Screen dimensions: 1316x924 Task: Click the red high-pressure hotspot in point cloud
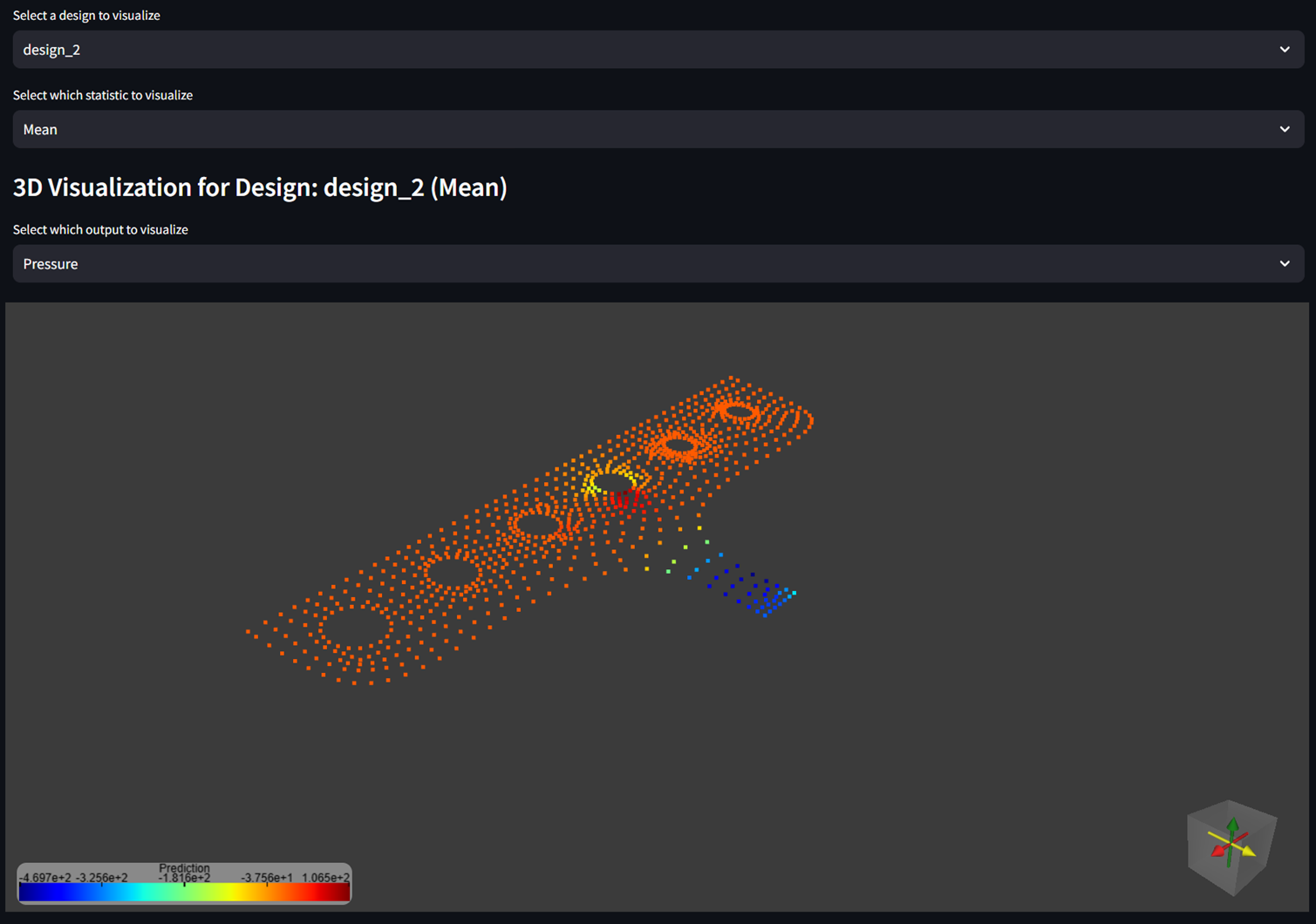point(626,499)
